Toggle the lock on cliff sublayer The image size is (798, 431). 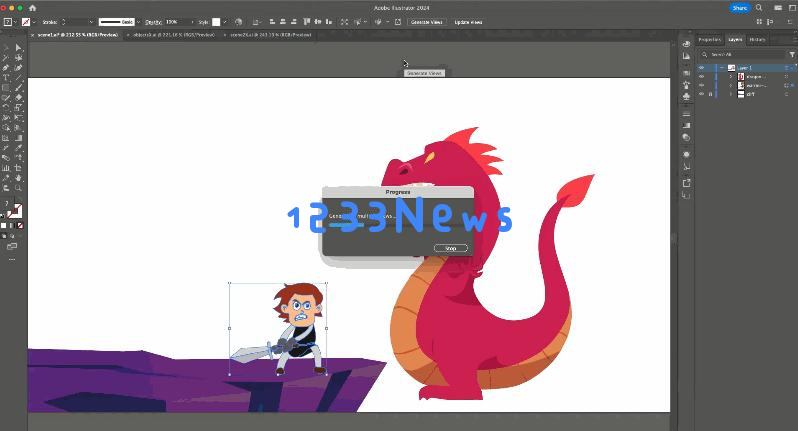(x=710, y=94)
